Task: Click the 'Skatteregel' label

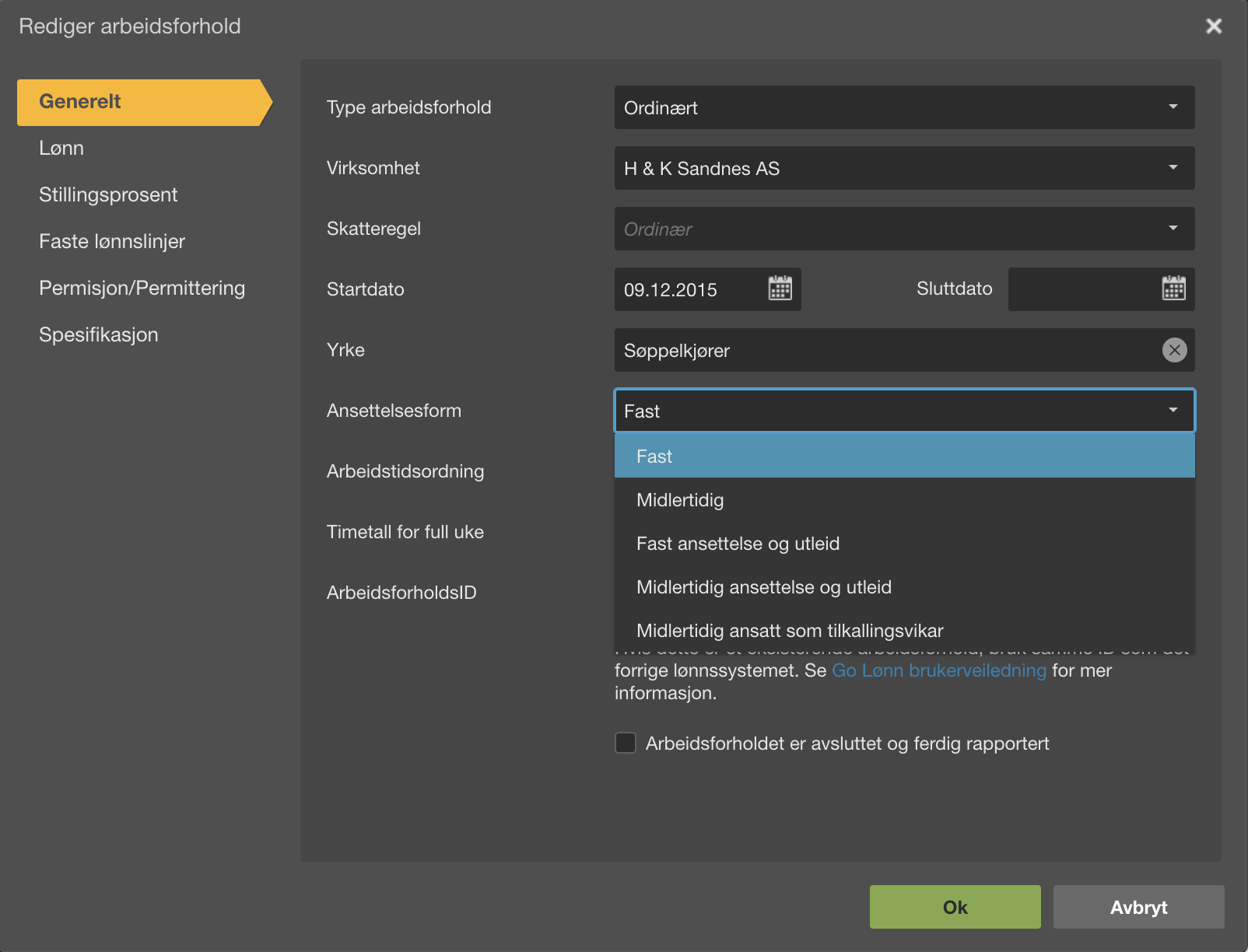Action: (373, 229)
